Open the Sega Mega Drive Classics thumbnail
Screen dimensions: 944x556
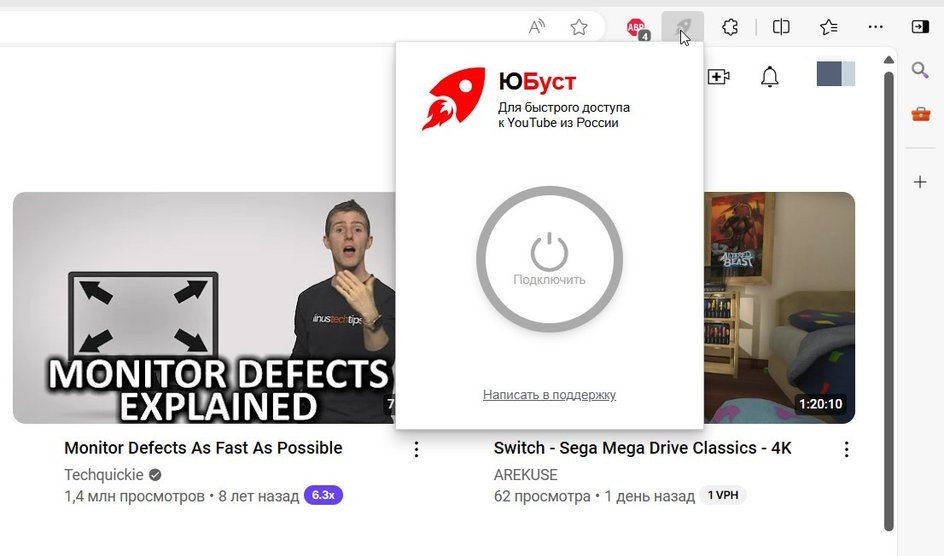click(x=779, y=307)
